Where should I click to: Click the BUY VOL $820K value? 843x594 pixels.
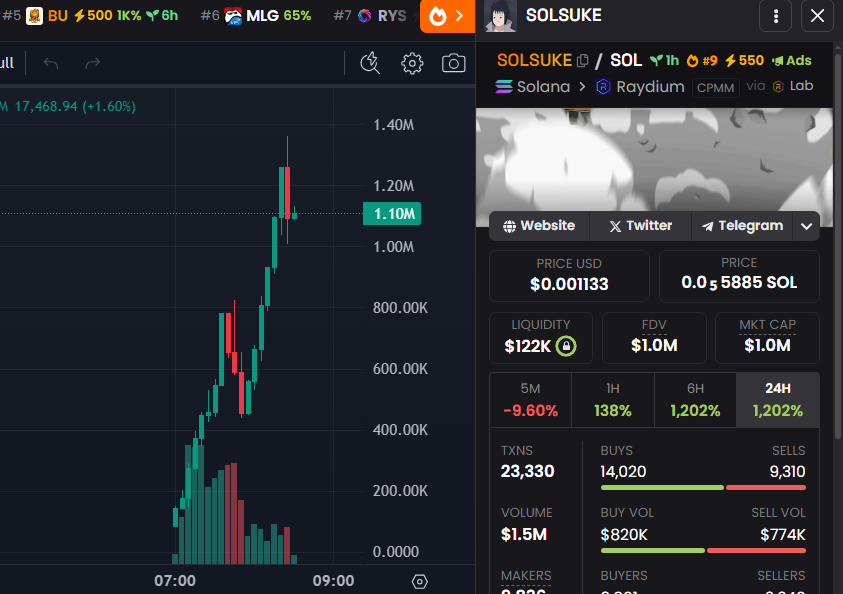pyautogui.click(x=624, y=535)
